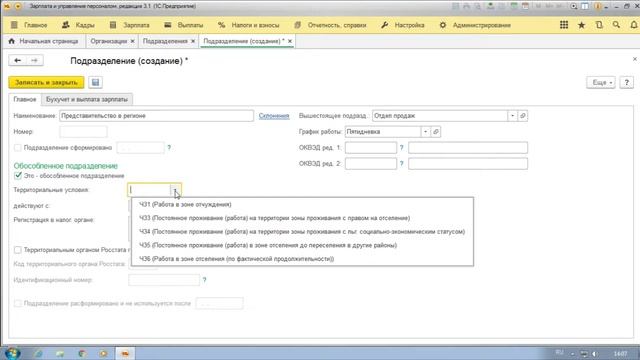Open the functions grid menu icon
This screenshot has height=360, width=640.
pos(564,25)
